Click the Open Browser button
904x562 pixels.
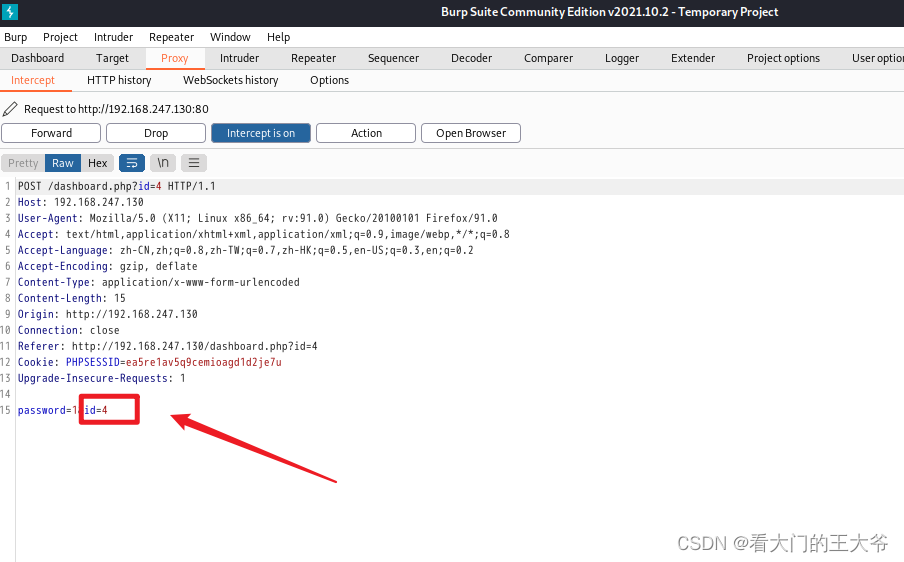(470, 133)
